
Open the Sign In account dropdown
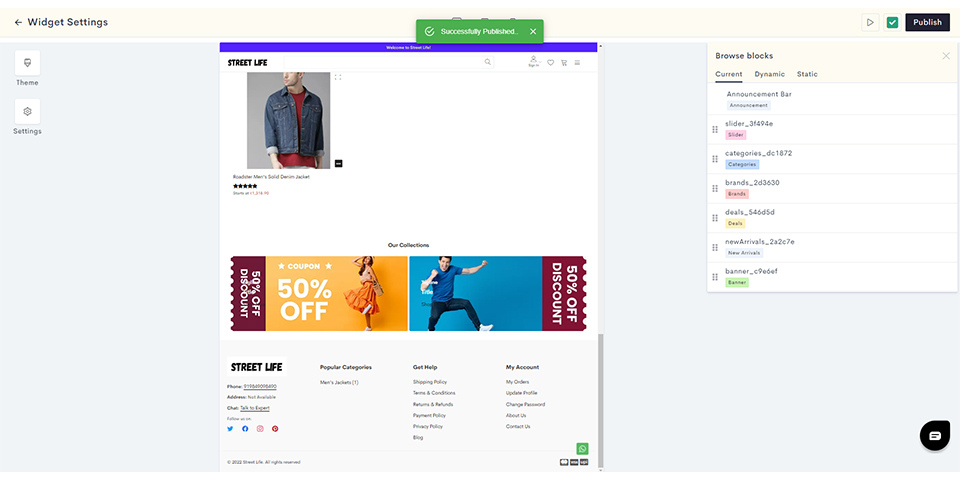pyautogui.click(x=534, y=61)
